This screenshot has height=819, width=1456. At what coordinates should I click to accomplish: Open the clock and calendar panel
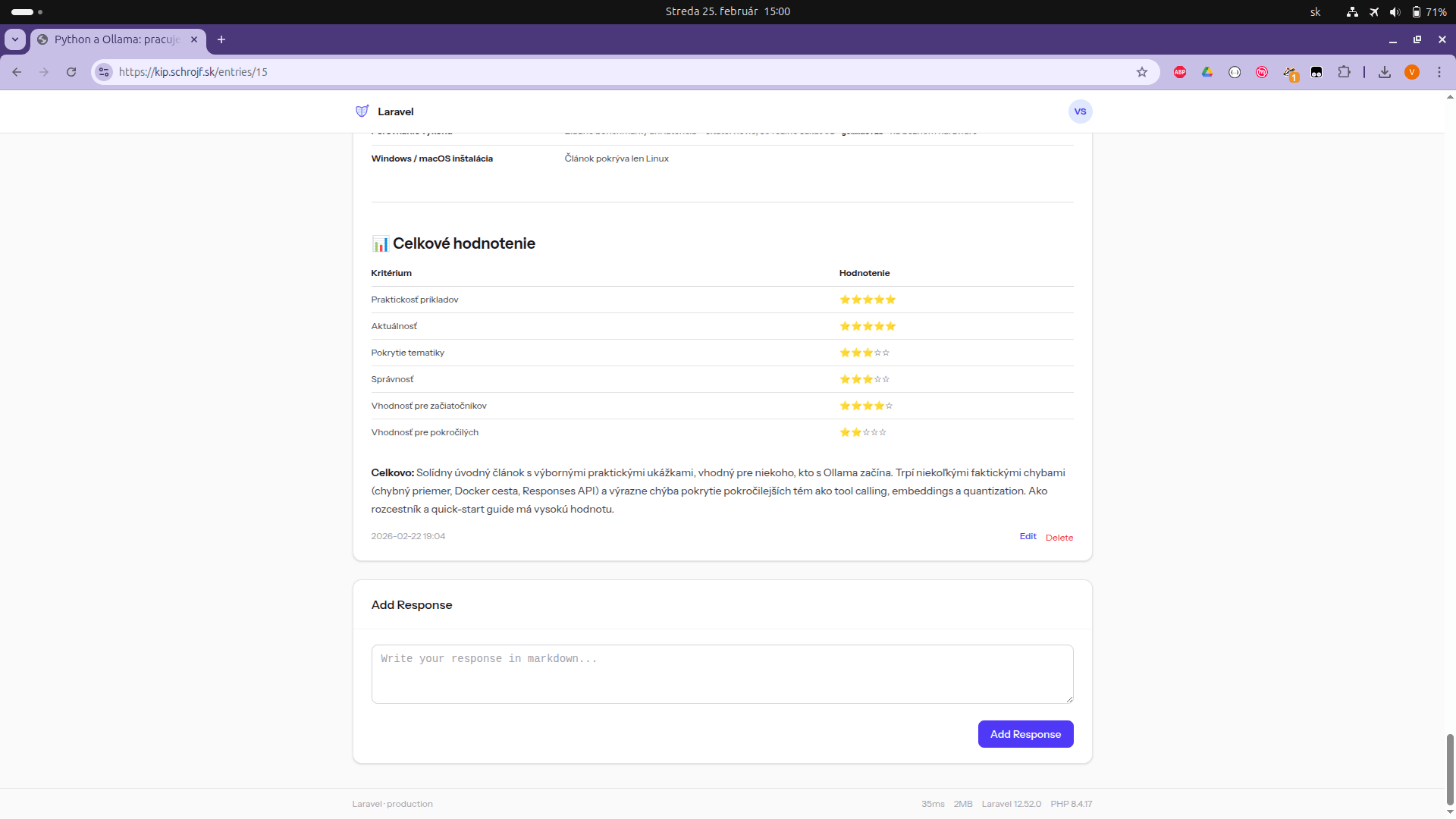(728, 11)
